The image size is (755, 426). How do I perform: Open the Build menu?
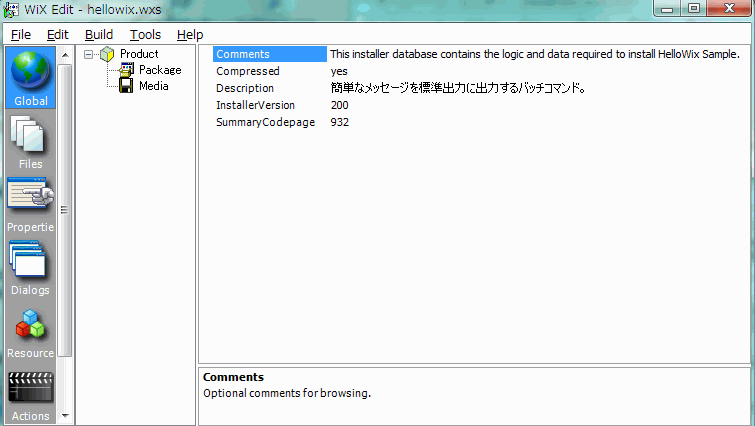(99, 35)
